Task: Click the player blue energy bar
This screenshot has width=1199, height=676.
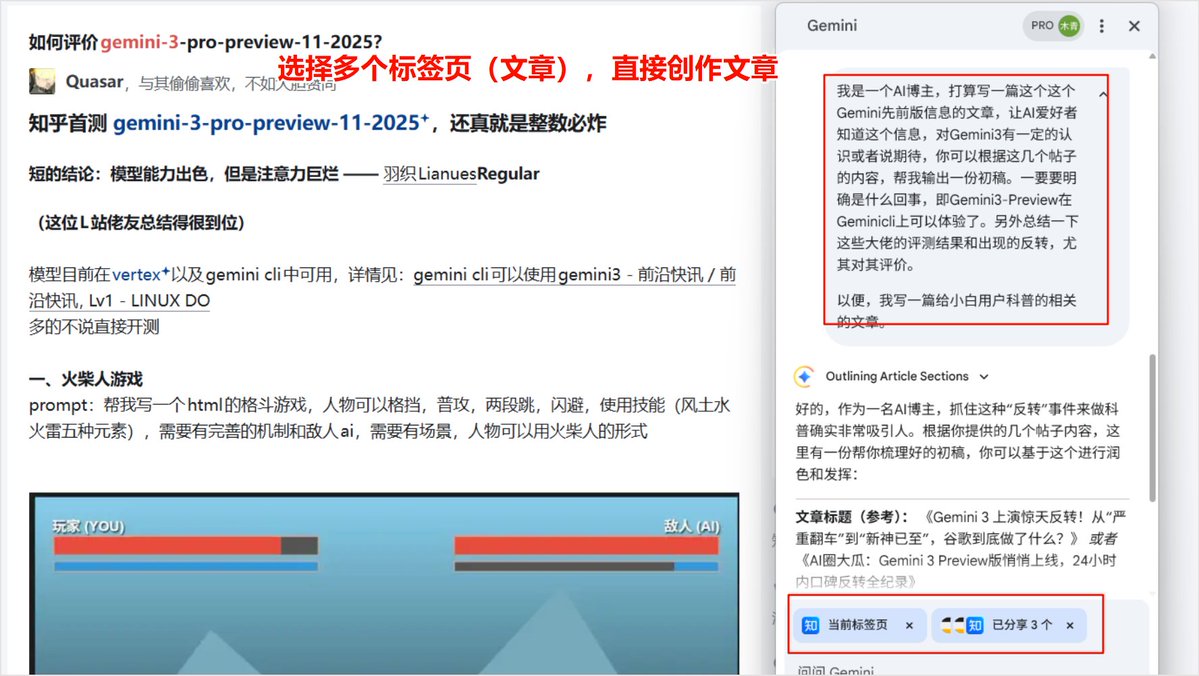Action: click(x=186, y=567)
